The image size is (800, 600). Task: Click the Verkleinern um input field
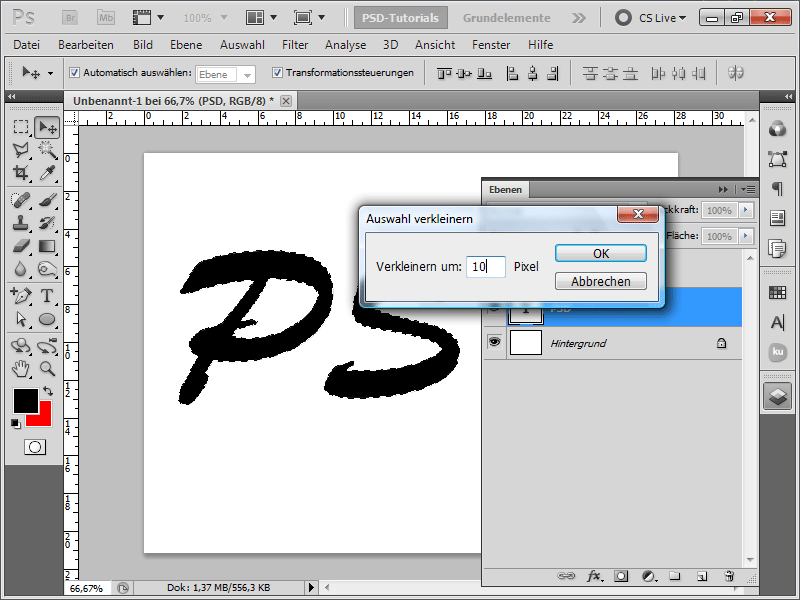pyautogui.click(x=486, y=266)
